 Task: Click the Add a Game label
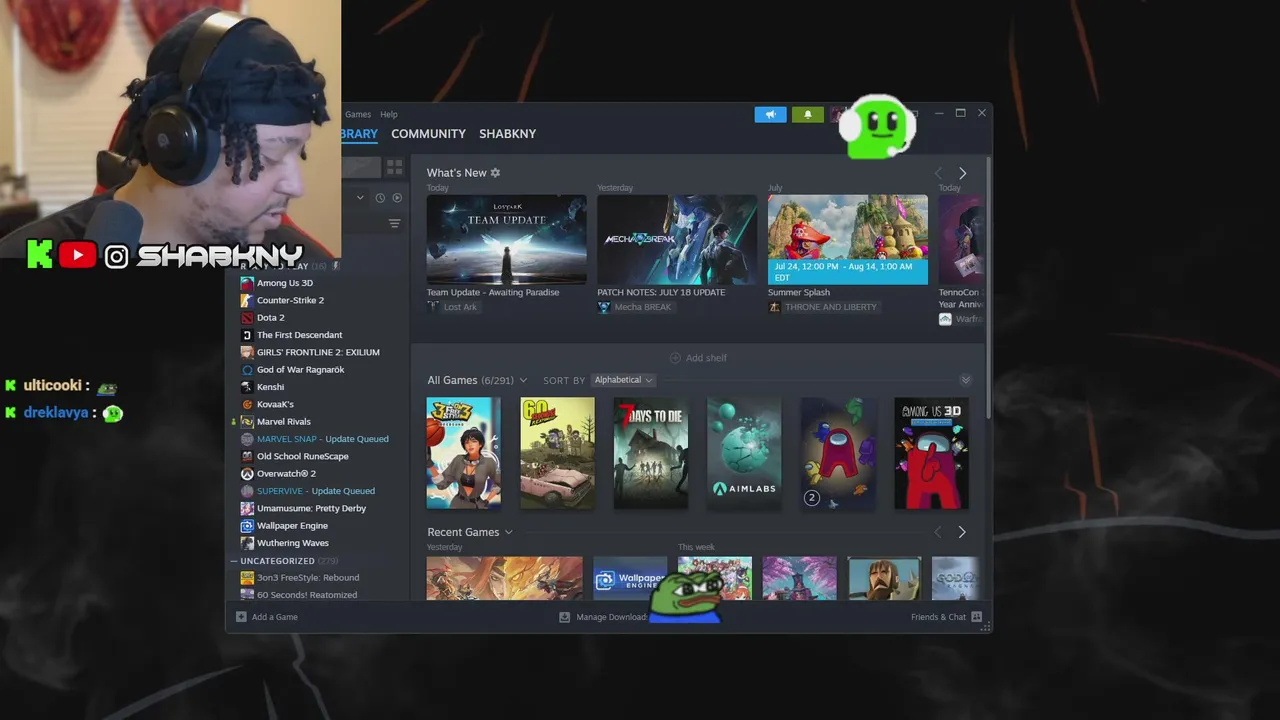[275, 617]
